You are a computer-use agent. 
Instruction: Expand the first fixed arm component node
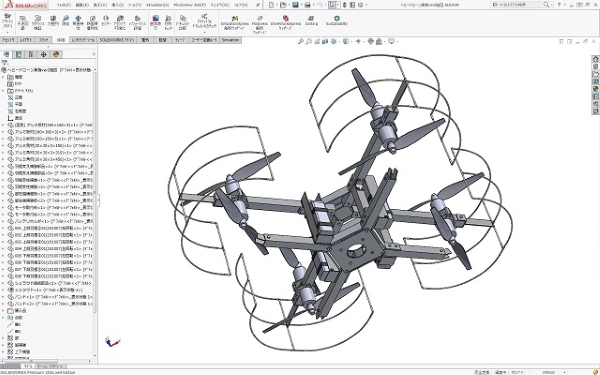pos(3,125)
